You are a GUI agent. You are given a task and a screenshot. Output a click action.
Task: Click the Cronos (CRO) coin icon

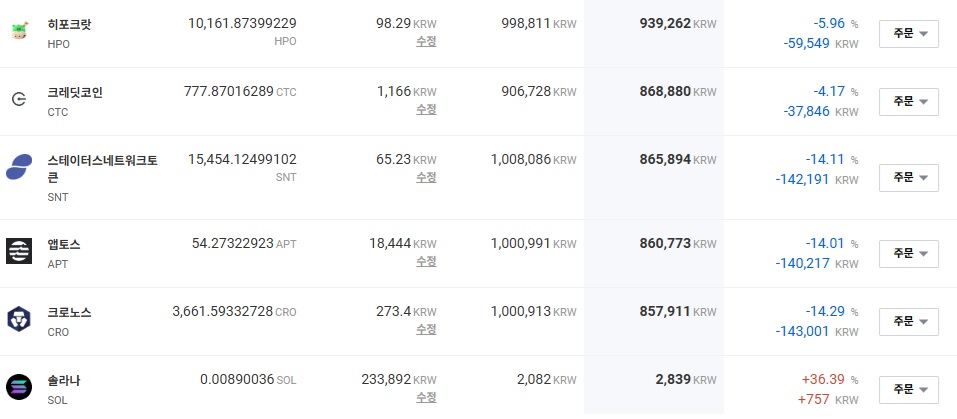19,319
